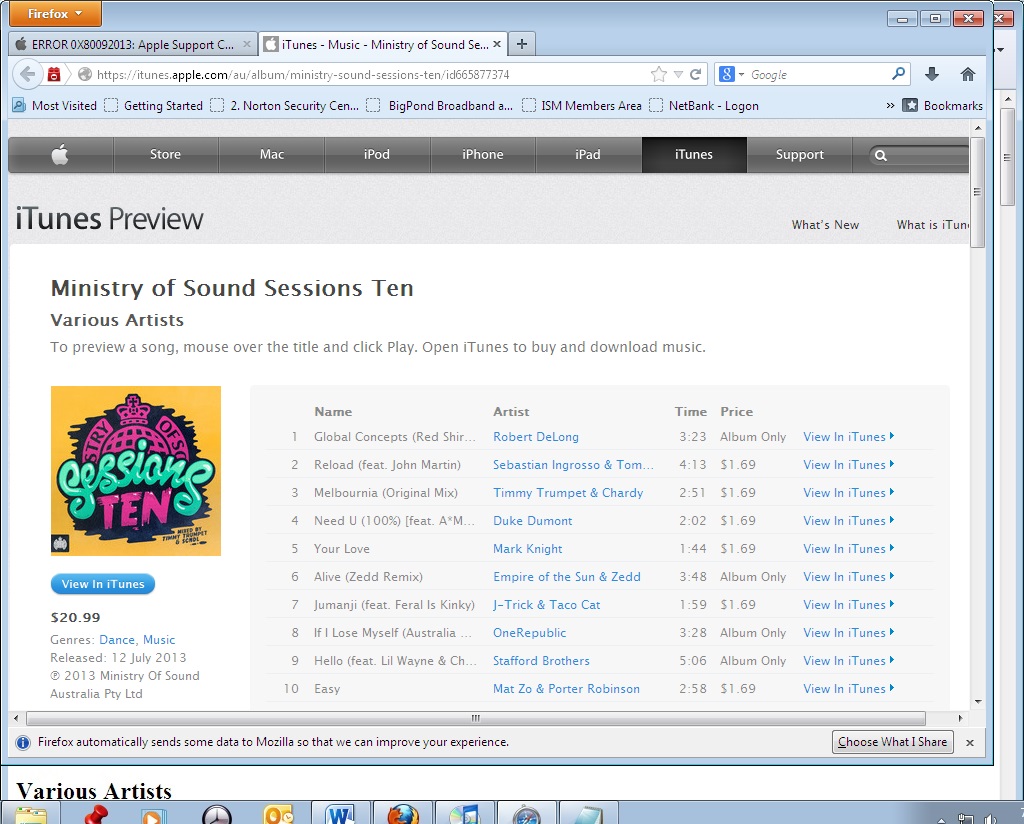Open artist link Mark Knight

pyautogui.click(x=528, y=549)
